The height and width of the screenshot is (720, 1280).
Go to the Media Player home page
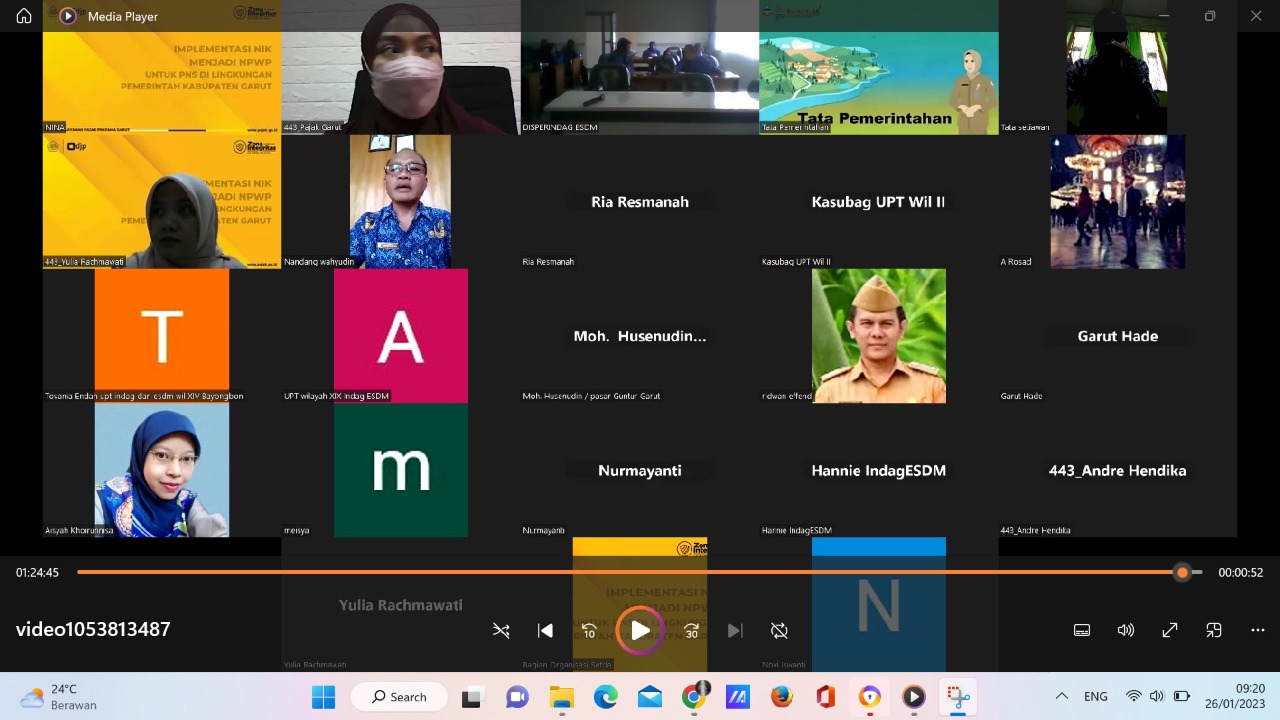[24, 16]
